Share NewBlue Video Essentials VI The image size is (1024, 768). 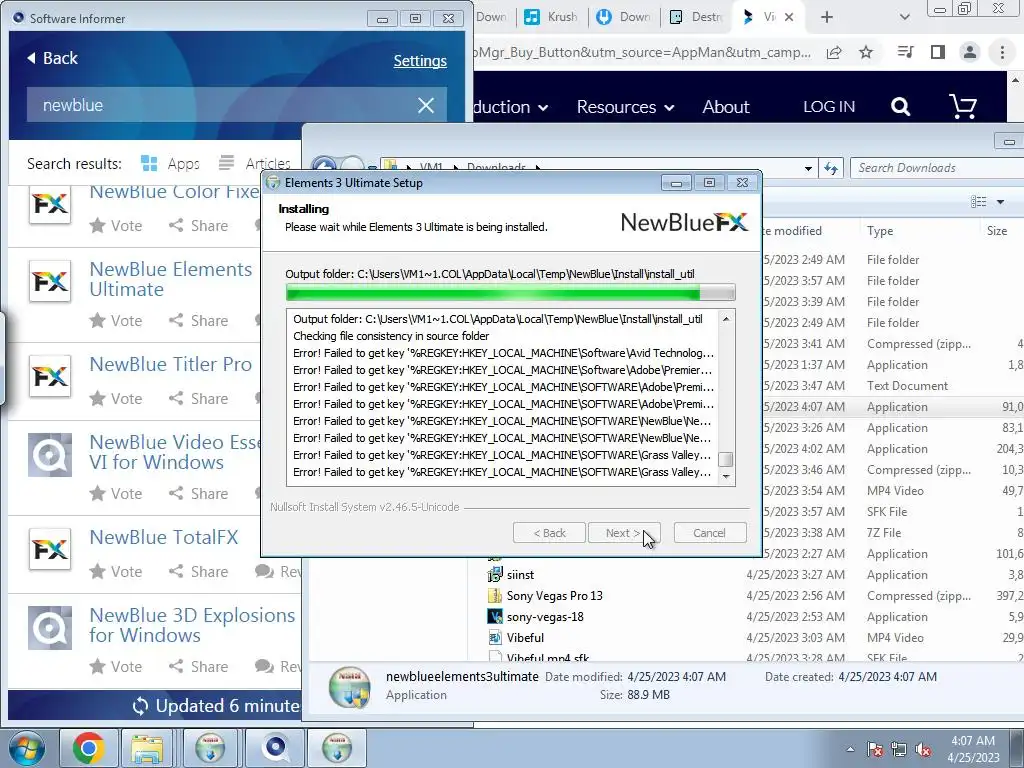199,493
